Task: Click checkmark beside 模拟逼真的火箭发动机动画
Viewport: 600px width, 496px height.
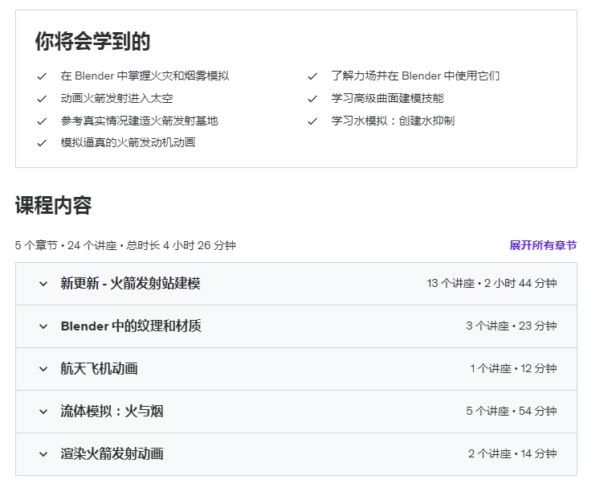Action: point(42,143)
